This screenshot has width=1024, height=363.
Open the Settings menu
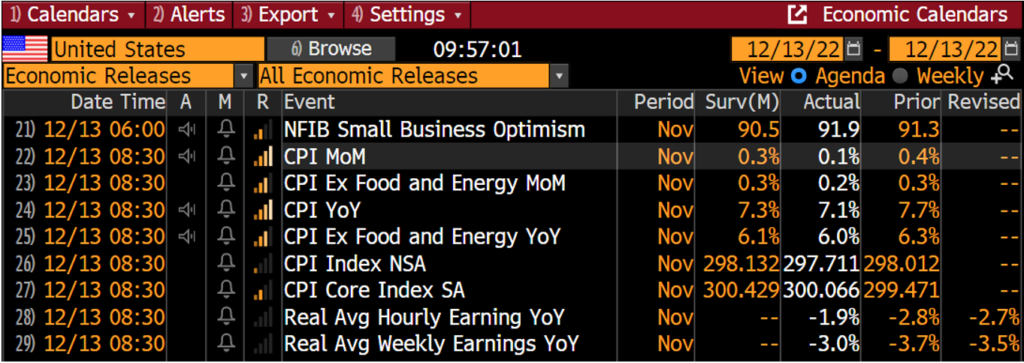pyautogui.click(x=408, y=14)
